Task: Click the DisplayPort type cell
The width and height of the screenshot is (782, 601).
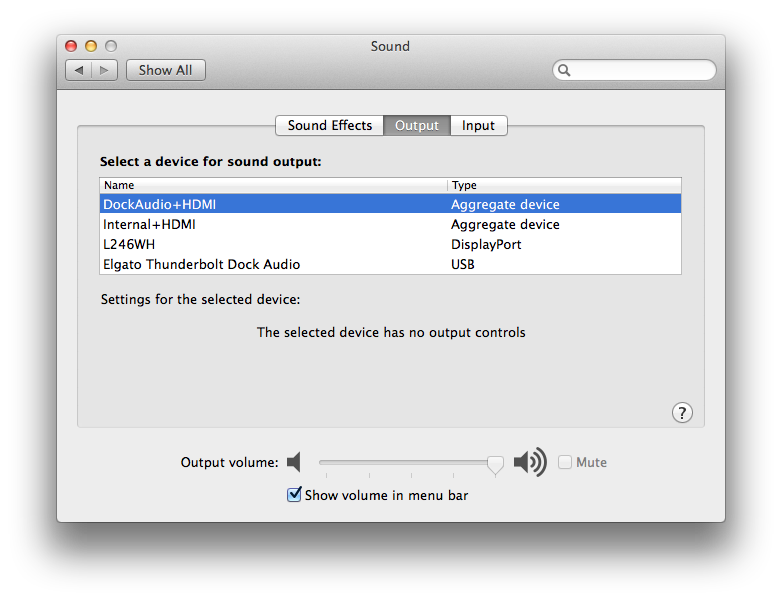Action: click(x=486, y=244)
